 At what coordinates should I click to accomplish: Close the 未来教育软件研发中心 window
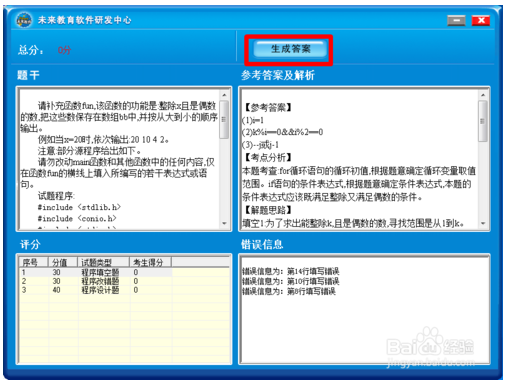coord(481,20)
